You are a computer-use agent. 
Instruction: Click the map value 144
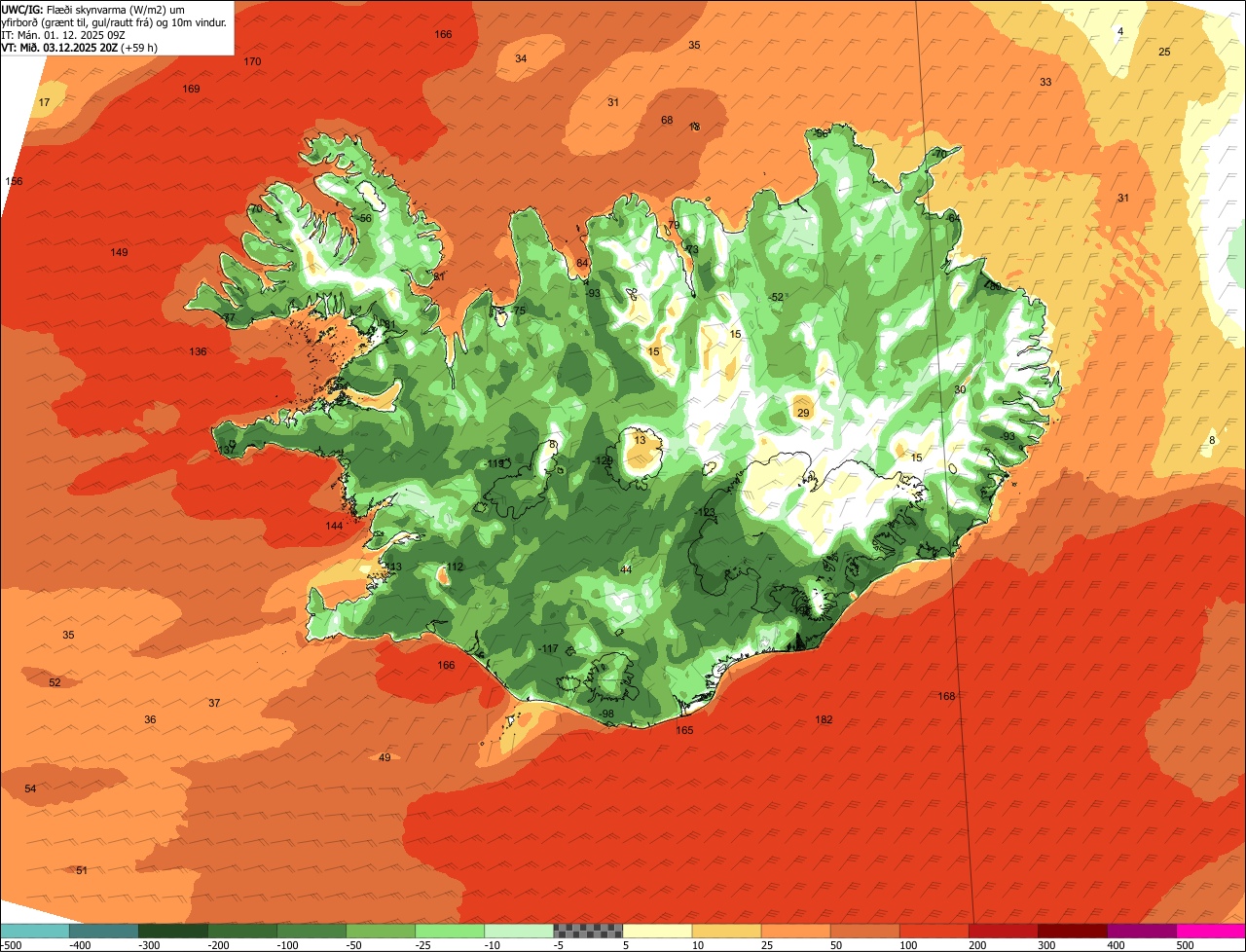[334, 526]
